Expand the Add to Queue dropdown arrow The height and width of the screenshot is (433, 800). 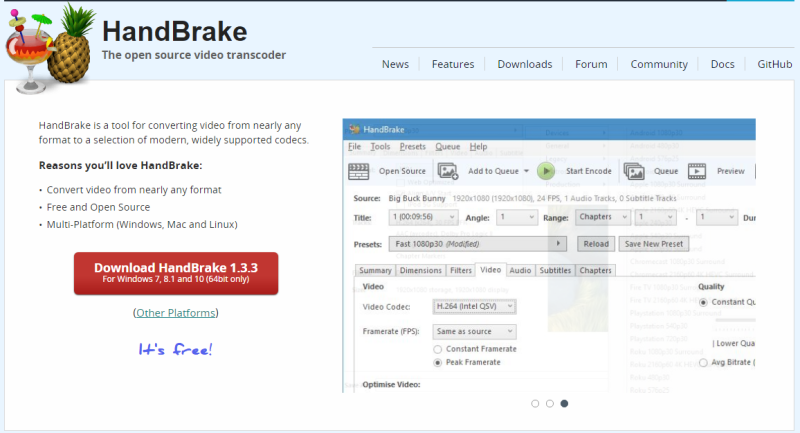[527, 171]
